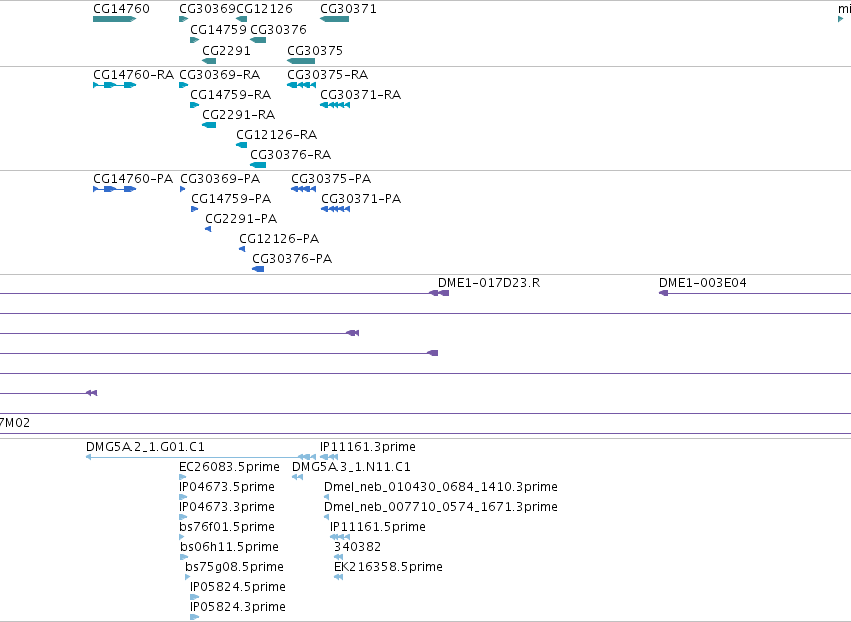Select the CG14760 gene label

[x=121, y=9]
